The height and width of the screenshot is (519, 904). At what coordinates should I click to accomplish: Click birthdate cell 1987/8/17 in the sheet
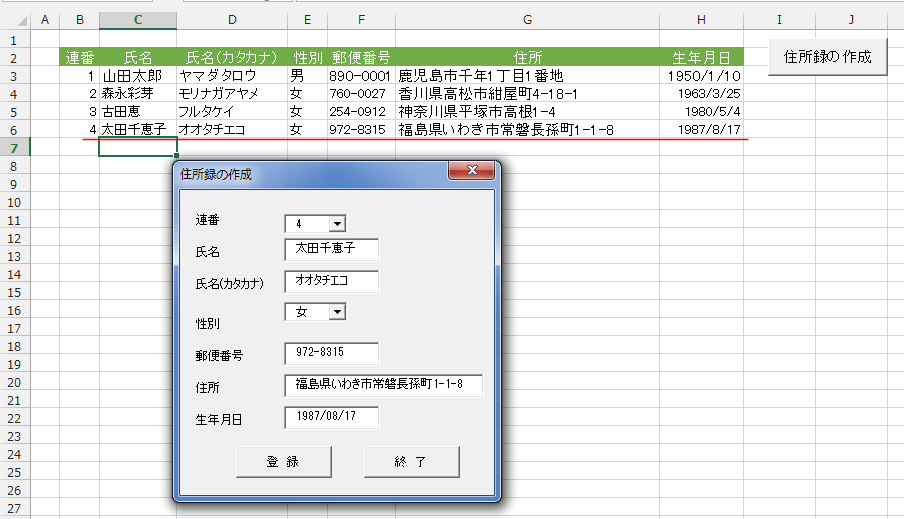(701, 129)
